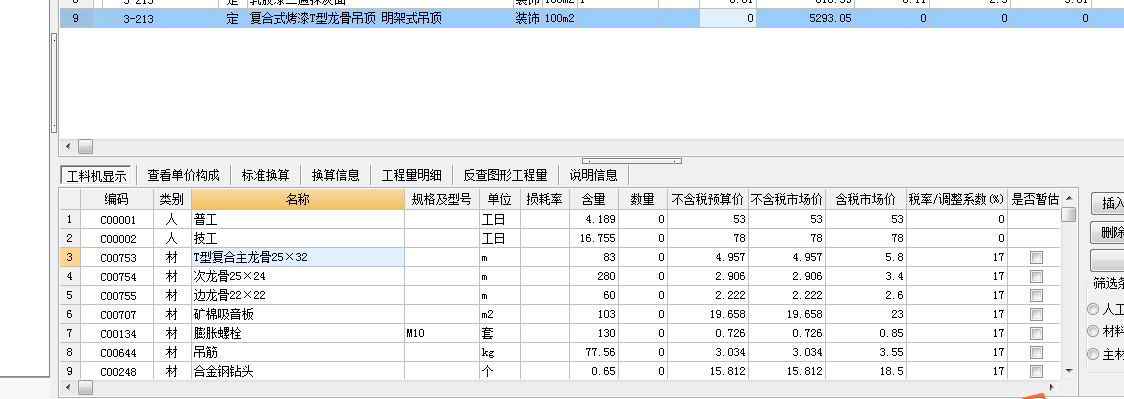Click the materials table scroll-down arrow
1124x399 pixels.
click(1069, 370)
